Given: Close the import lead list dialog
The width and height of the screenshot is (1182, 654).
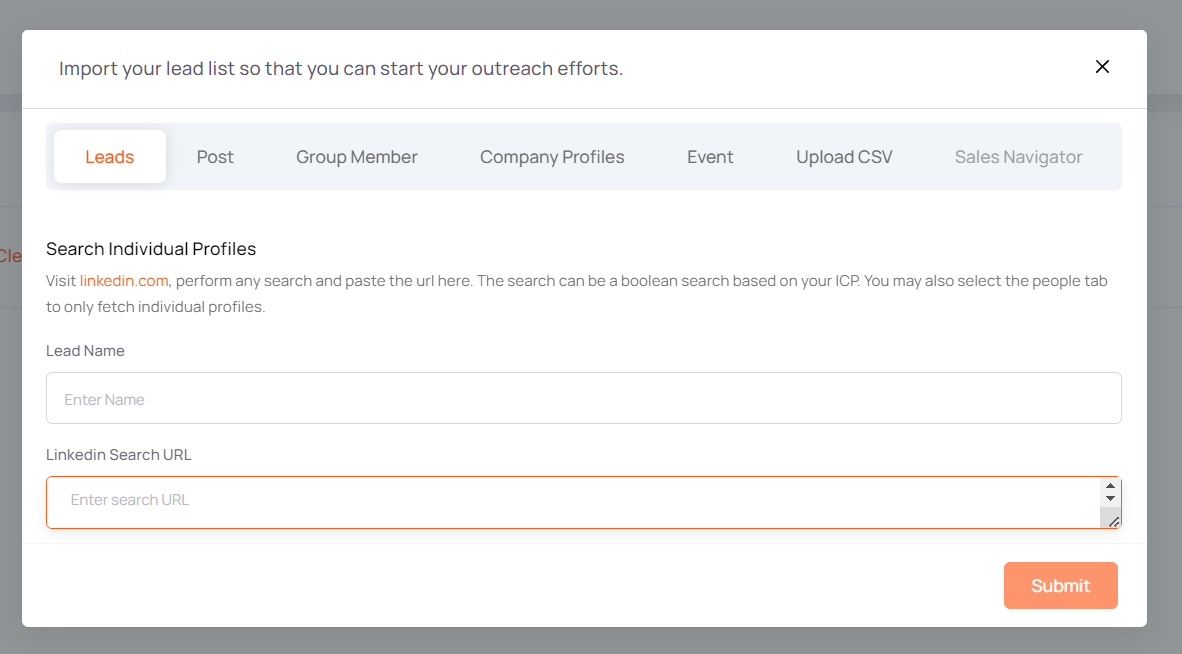Looking at the screenshot, I should click(x=1102, y=67).
